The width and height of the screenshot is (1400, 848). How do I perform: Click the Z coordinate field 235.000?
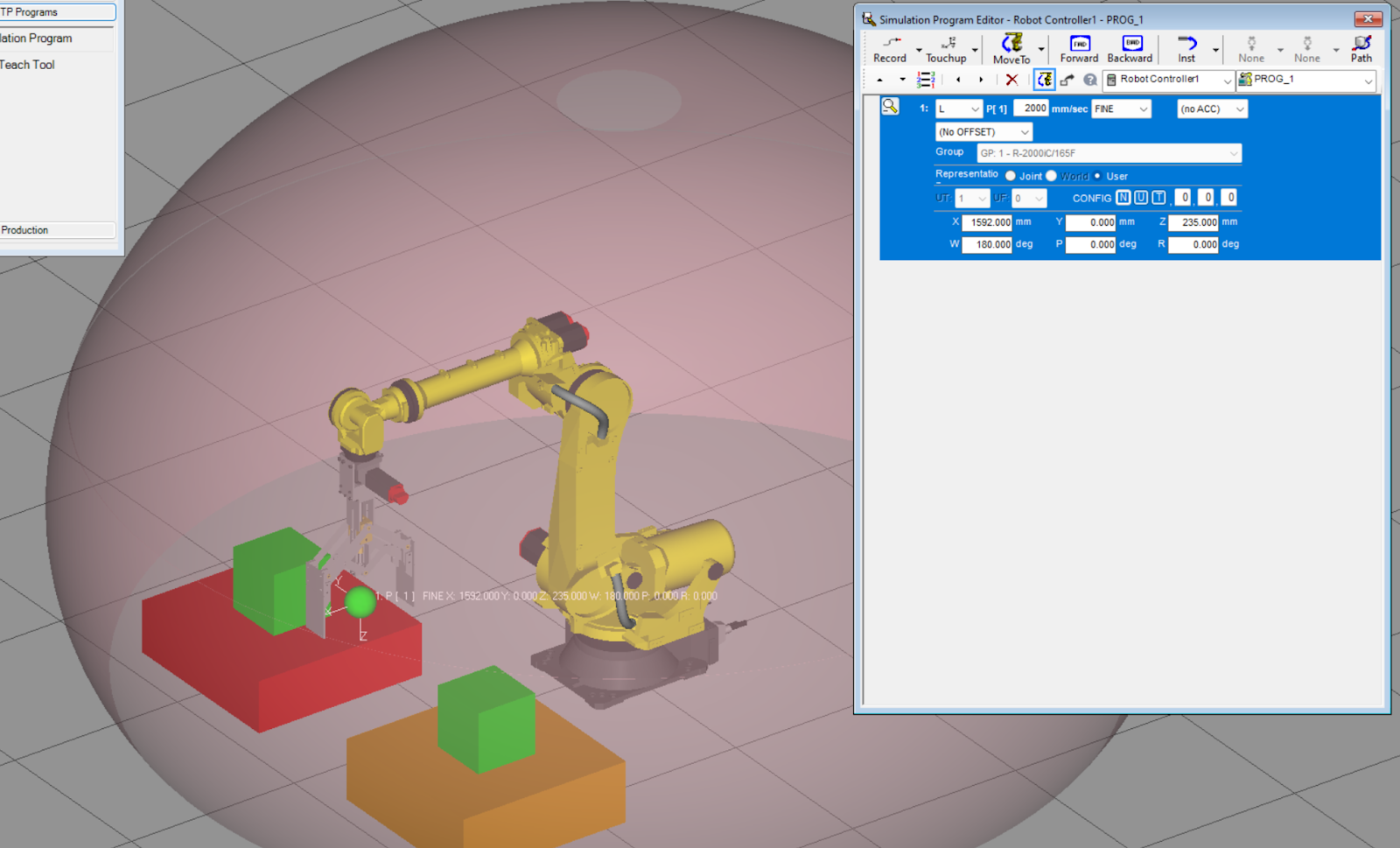[1193, 222]
